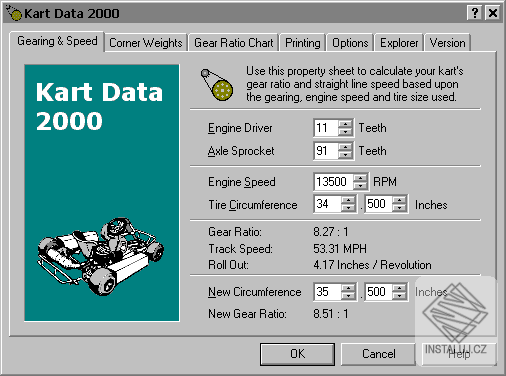Click the Tire Circumference field showing 34
Viewport: 506px width, 376px height.
[x=328, y=204]
